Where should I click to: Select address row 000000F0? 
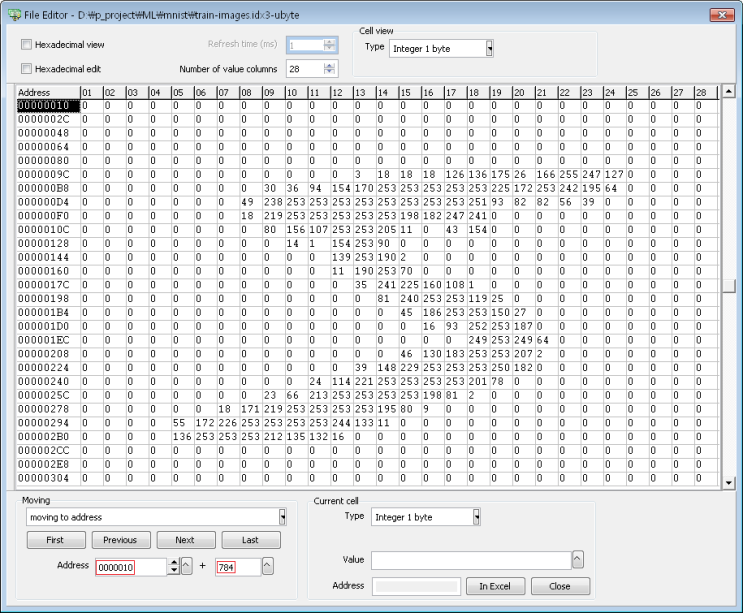[48, 216]
